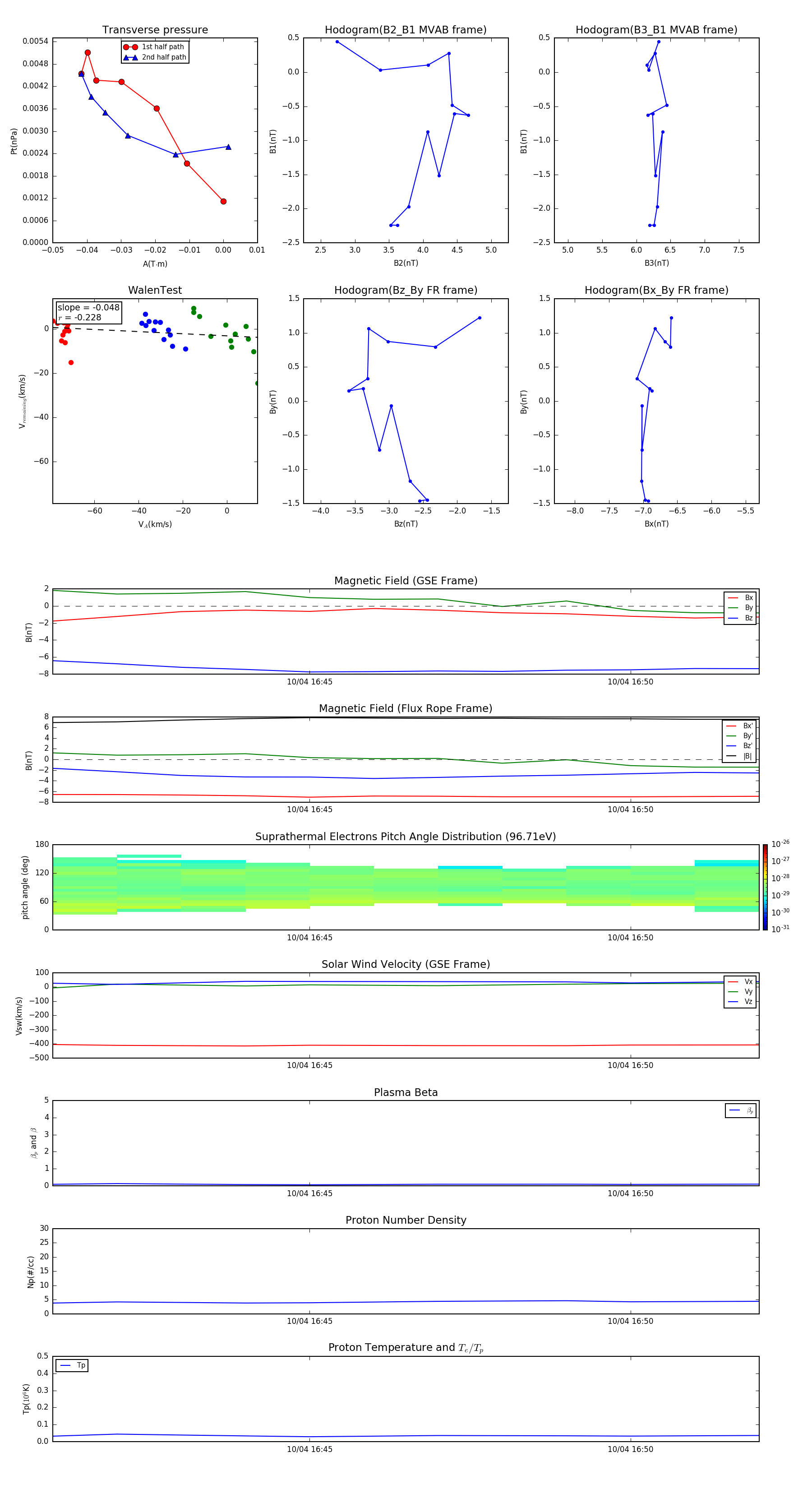This screenshot has width=812, height=1489.
Task: Click the 'A(T·m)' axis label
Action: pos(155,264)
